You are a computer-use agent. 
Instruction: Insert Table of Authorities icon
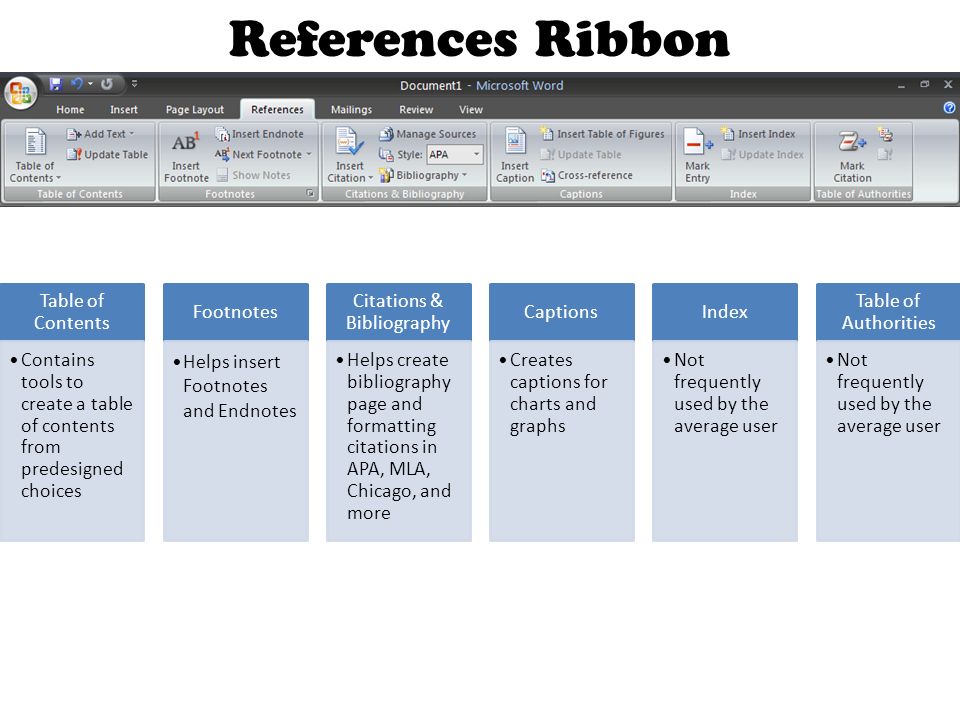pyautogui.click(x=885, y=134)
